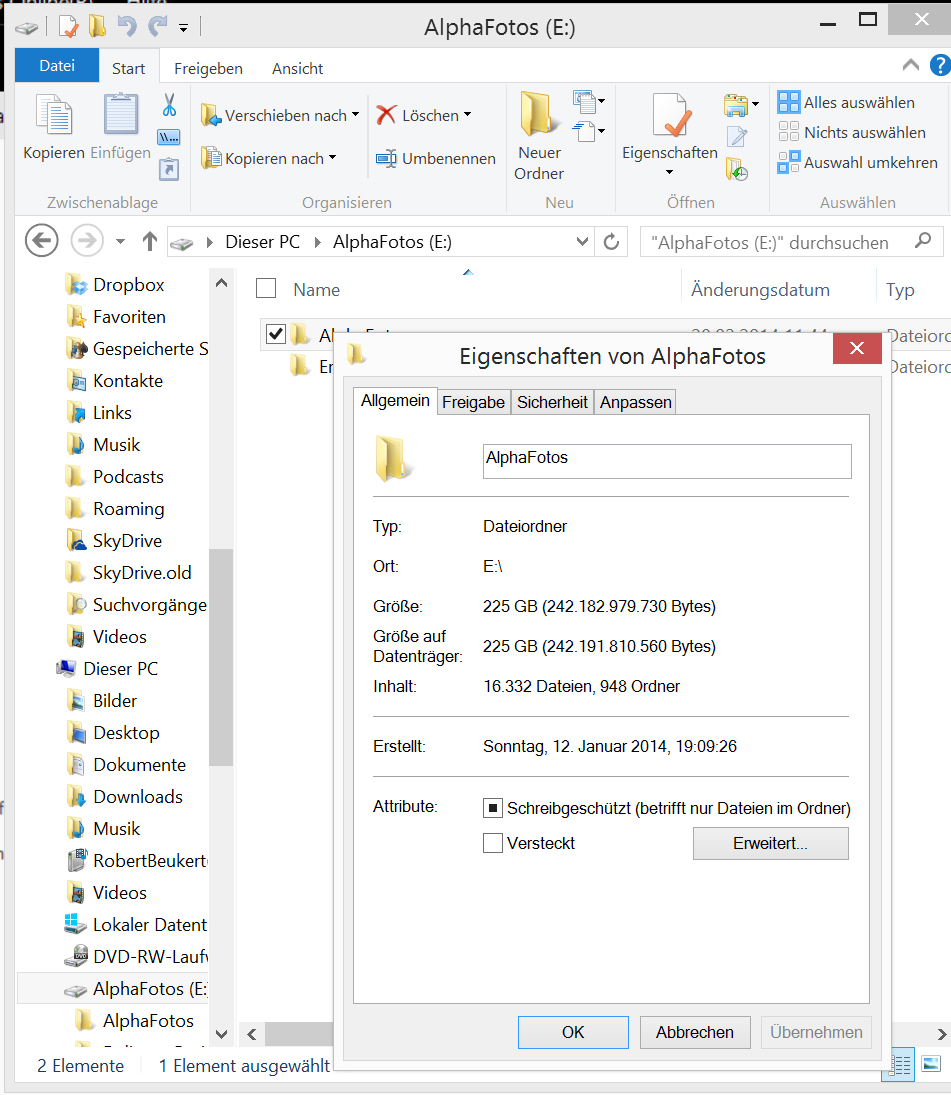
Task: Click inside the AlphaFotos search box
Action: 780,241
